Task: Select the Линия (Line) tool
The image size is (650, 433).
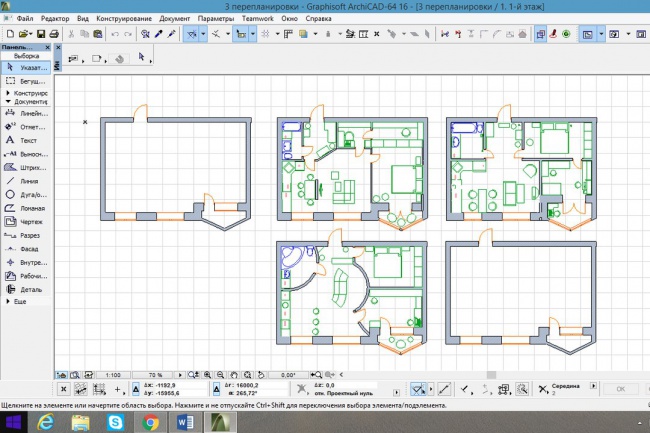Action: point(27,181)
